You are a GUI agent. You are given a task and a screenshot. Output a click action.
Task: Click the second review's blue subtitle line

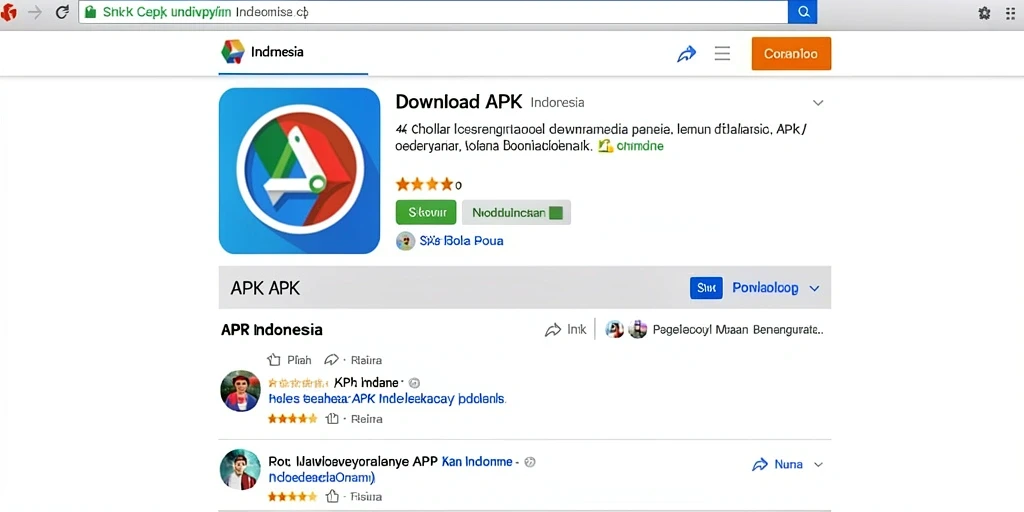coord(321,477)
